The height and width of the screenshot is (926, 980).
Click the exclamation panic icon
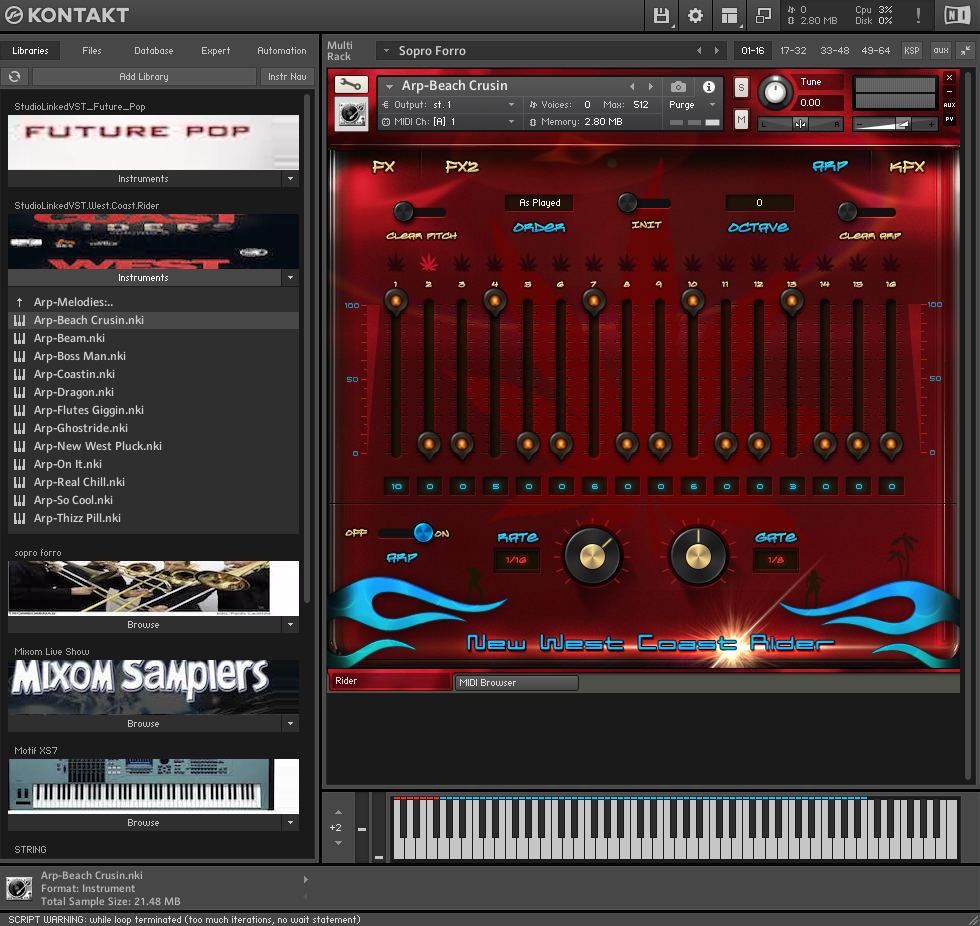[x=918, y=16]
